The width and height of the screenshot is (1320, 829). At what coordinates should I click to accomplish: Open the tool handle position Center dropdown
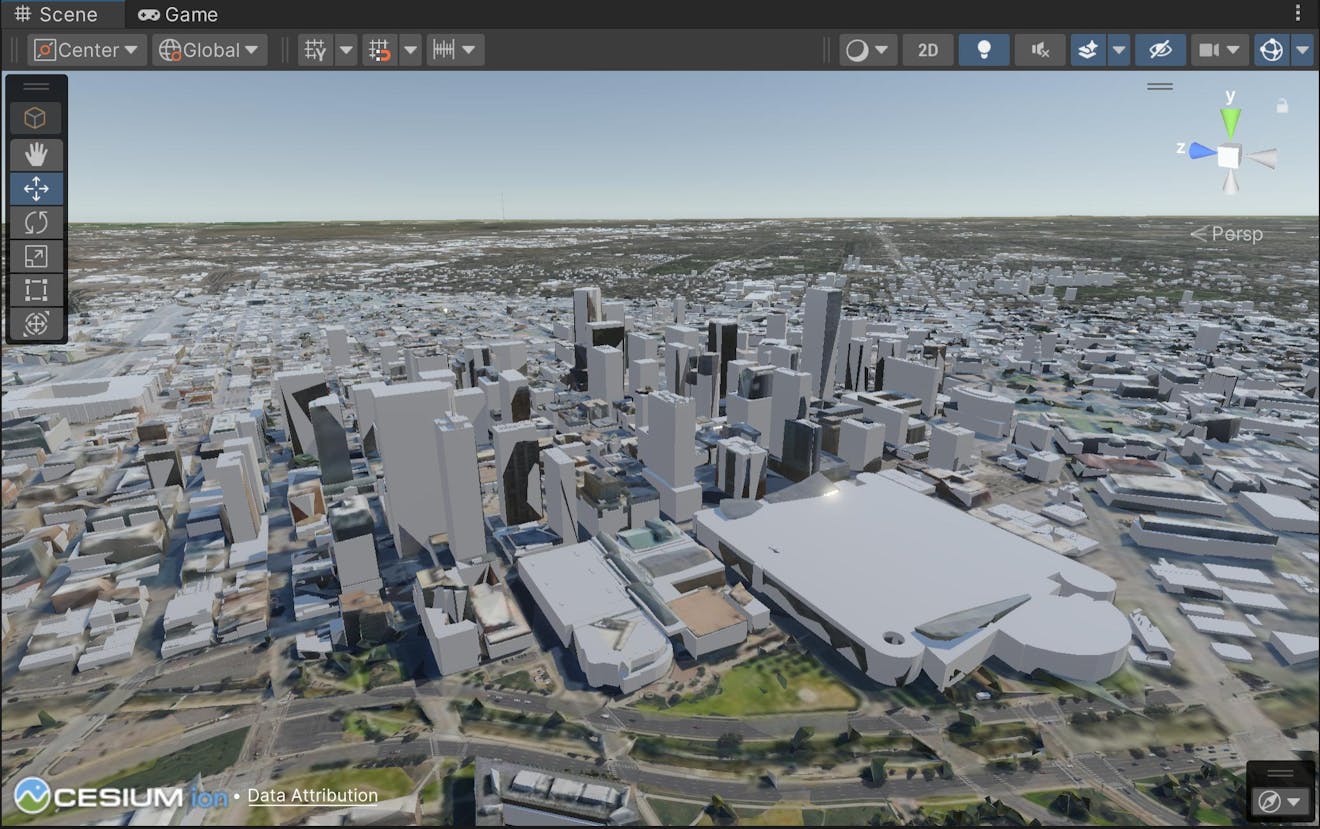click(x=86, y=49)
